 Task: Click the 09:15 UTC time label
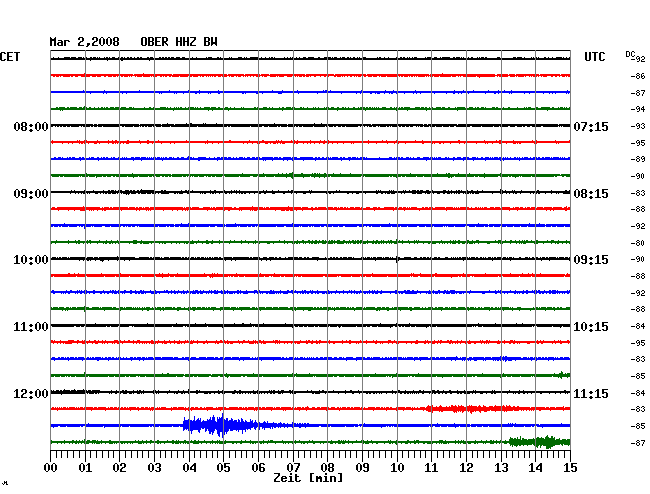[x=591, y=260]
